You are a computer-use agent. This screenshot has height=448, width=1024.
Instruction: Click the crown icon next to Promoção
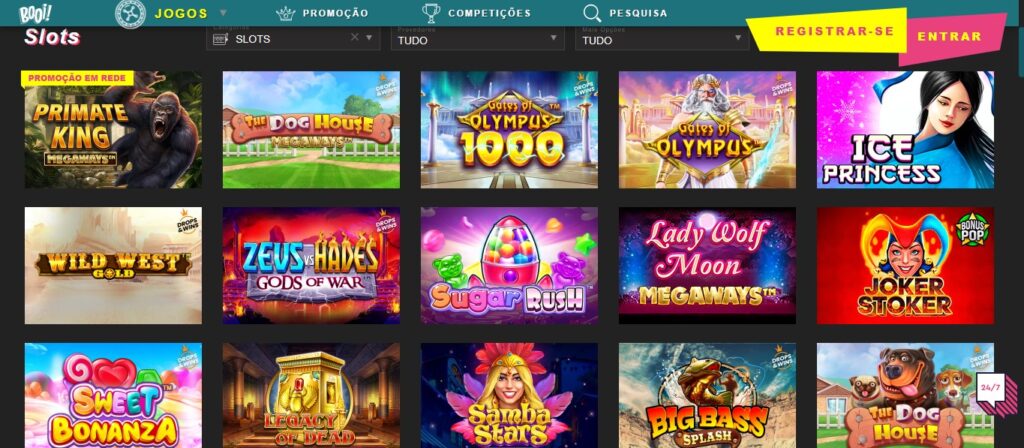click(285, 13)
